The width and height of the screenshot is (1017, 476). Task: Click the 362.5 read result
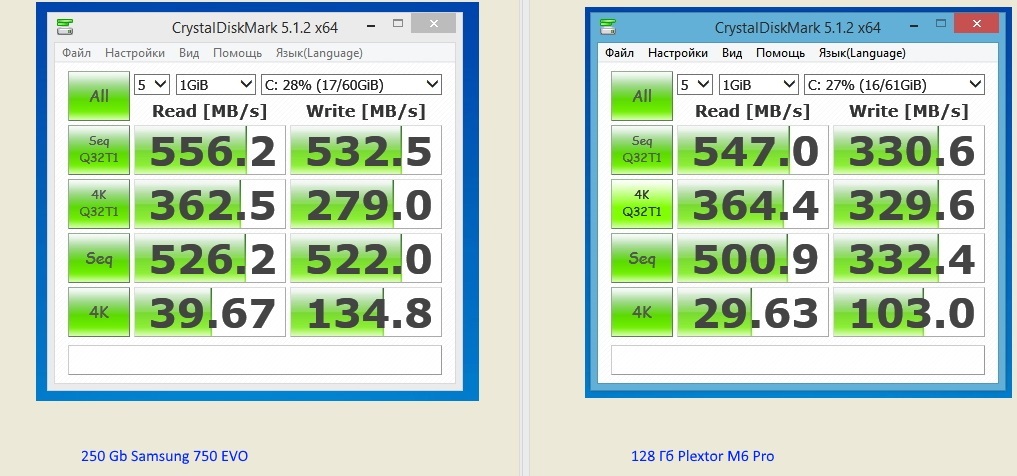210,204
